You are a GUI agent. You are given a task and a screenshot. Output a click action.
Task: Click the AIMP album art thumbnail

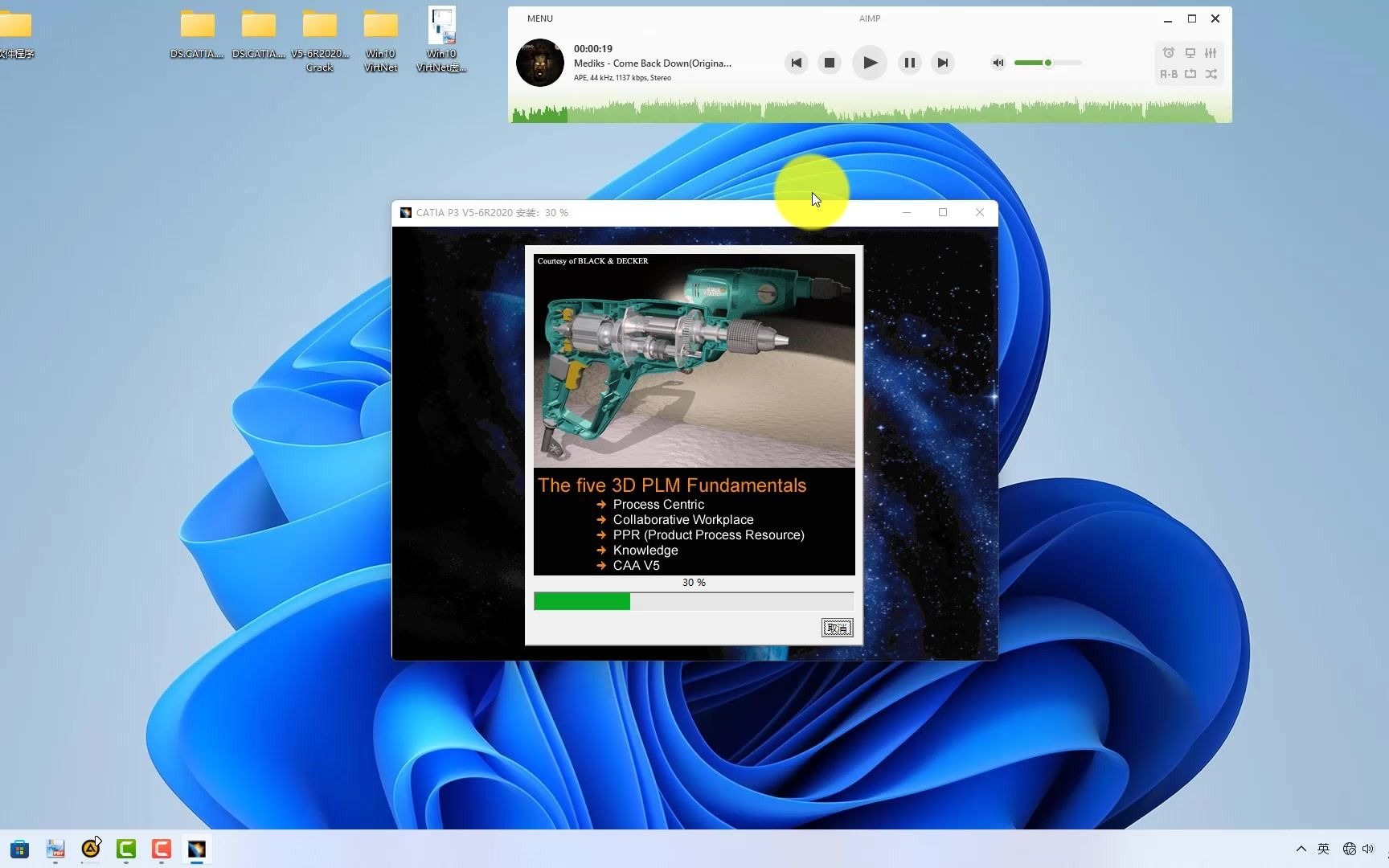(x=539, y=63)
